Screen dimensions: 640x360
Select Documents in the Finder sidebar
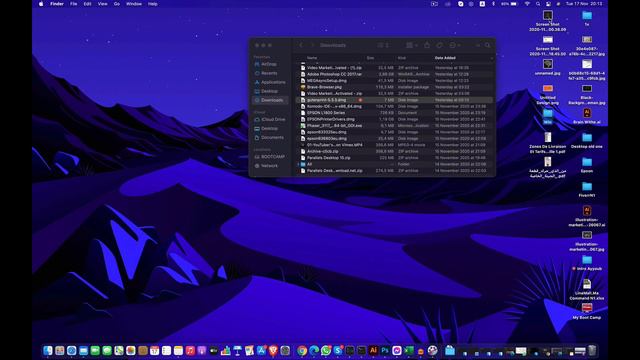[270, 138]
